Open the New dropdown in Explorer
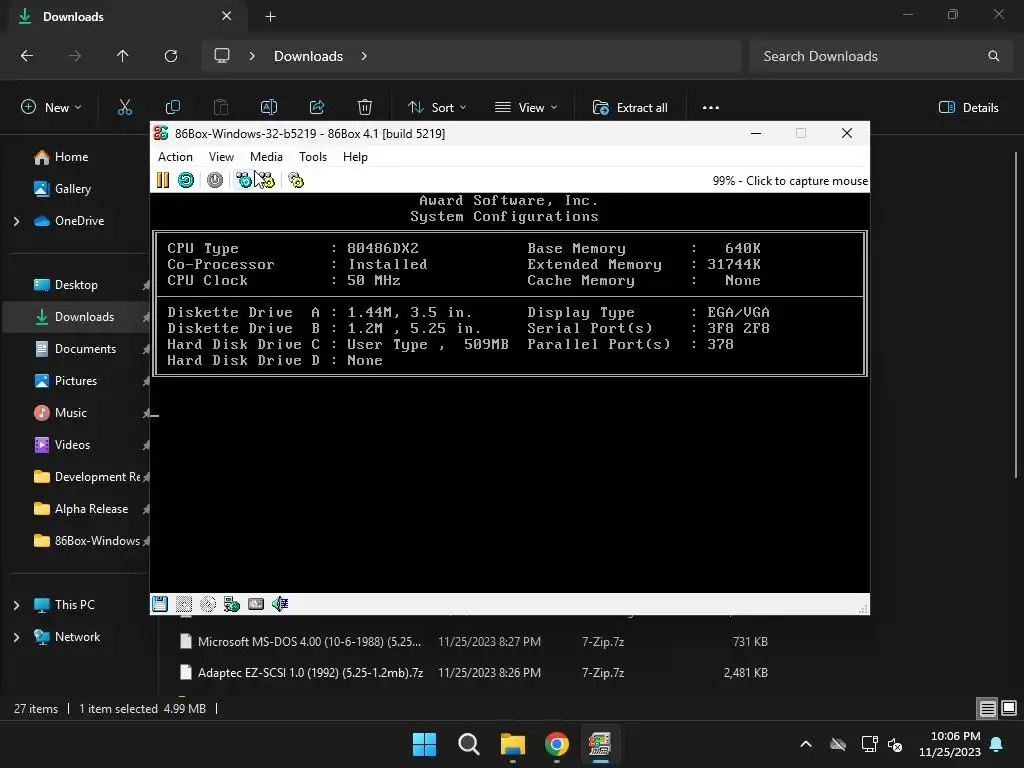This screenshot has height=768, width=1024. (x=52, y=108)
